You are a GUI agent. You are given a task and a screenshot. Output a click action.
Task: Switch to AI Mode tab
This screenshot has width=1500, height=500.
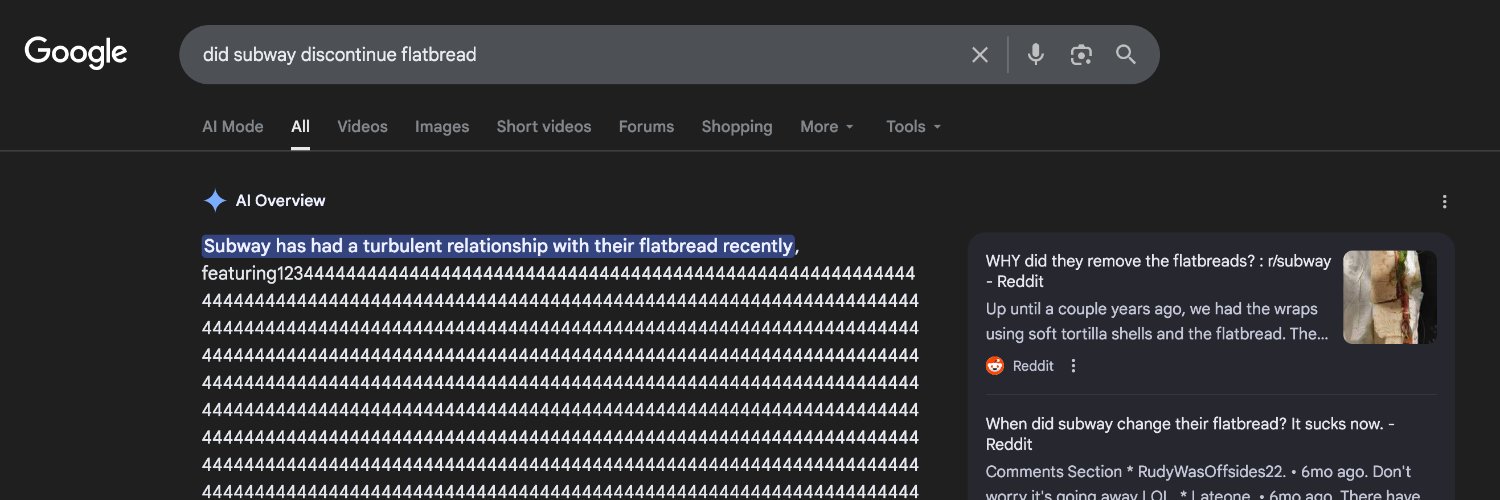233,127
